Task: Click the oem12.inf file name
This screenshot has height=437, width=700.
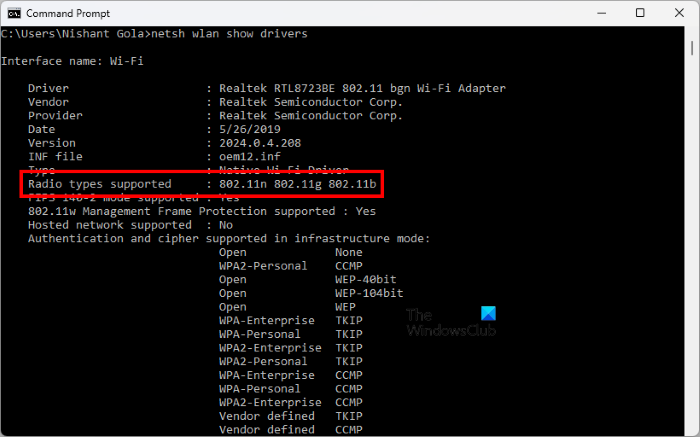Action: pos(250,157)
